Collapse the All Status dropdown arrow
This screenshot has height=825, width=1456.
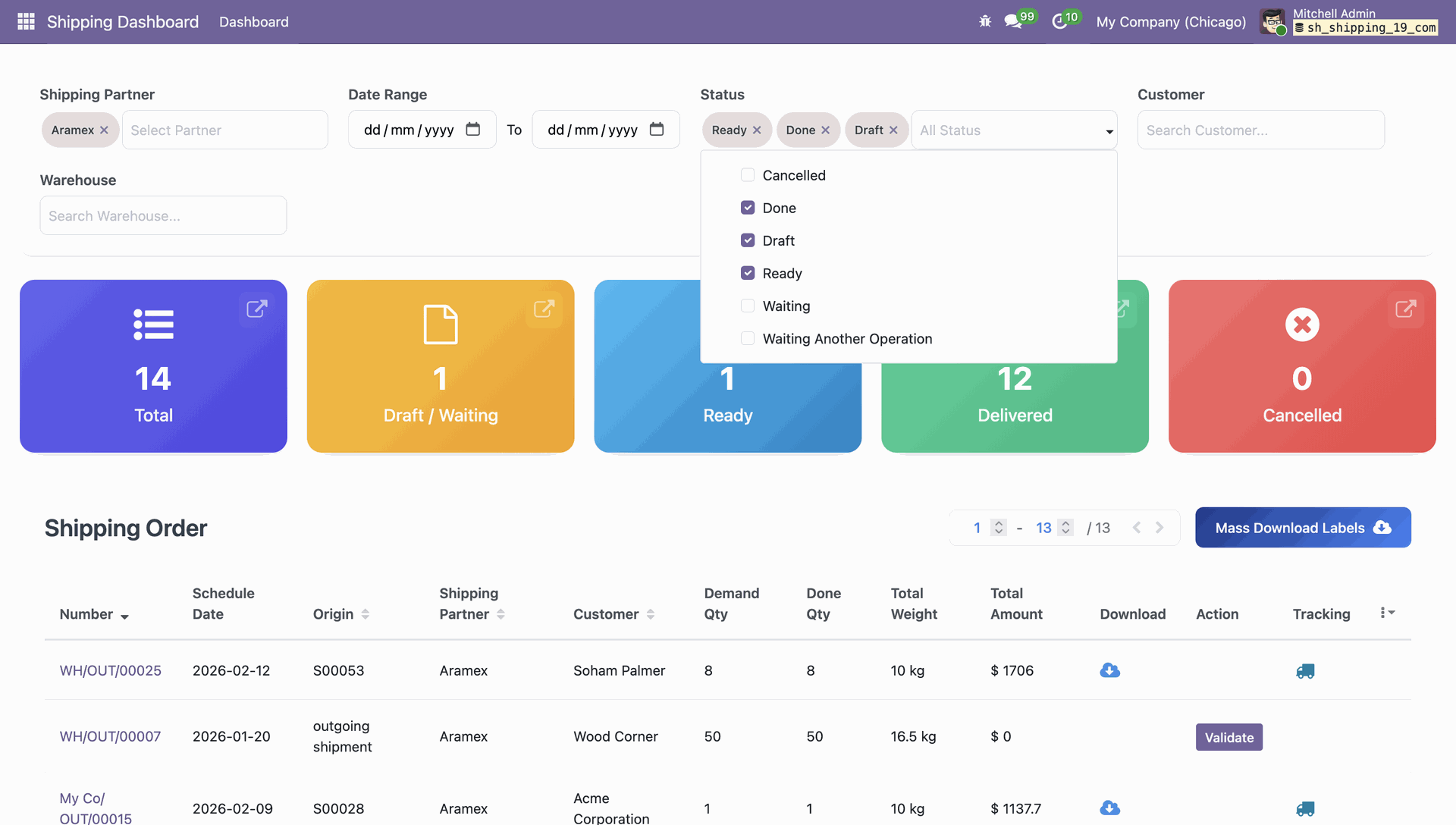(1109, 131)
